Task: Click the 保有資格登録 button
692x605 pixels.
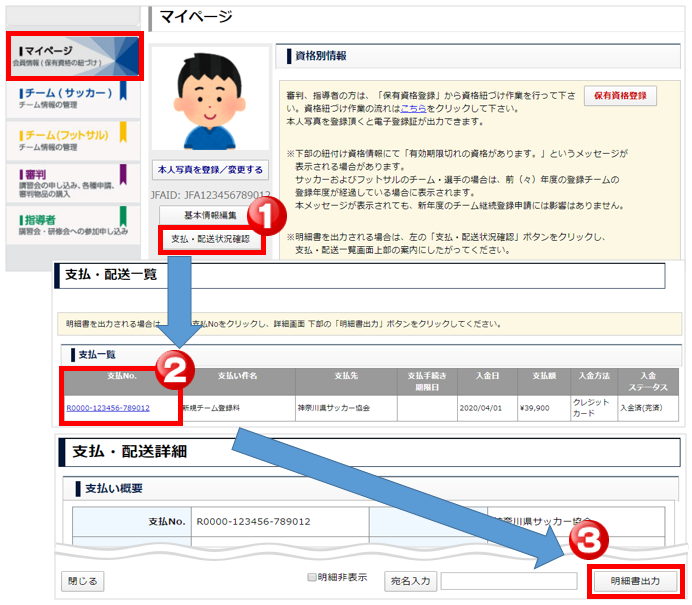Action: point(619,96)
